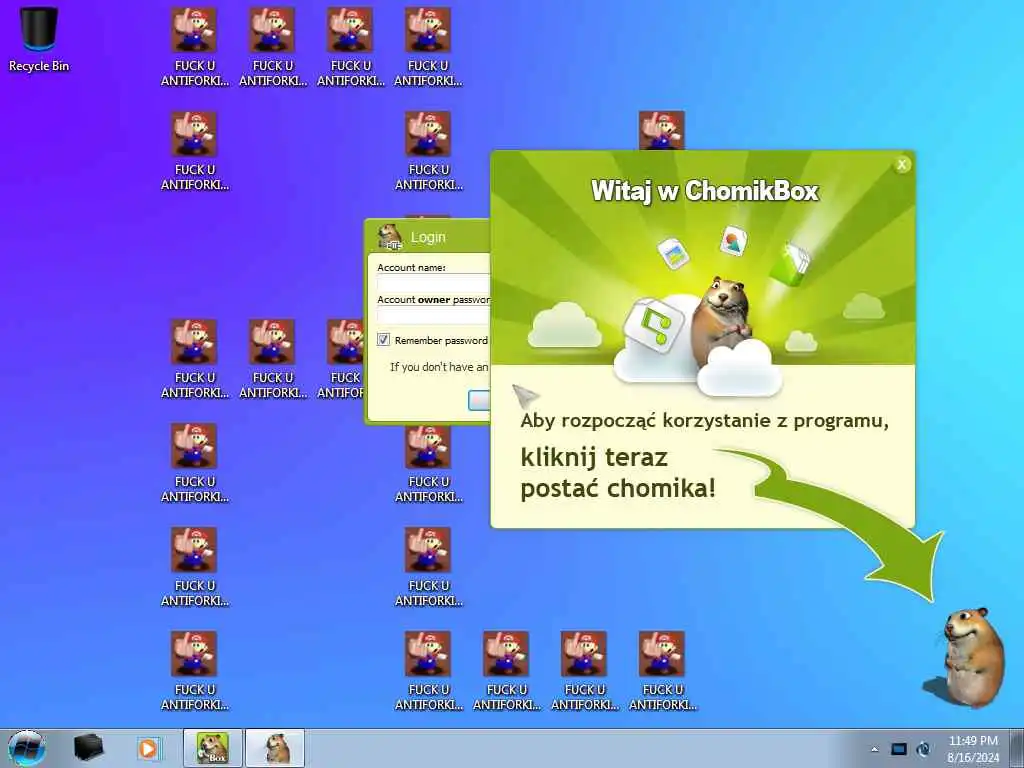Click the monitor icon in system tray
Viewport: 1024px width, 768px height.
(x=899, y=749)
